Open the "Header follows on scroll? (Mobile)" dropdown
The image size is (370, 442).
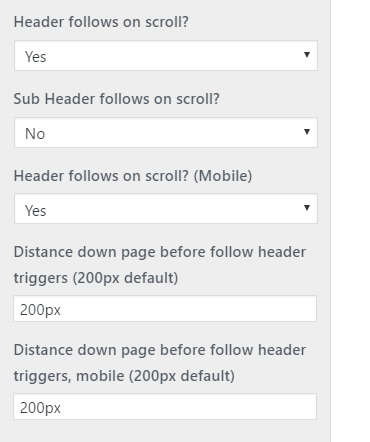point(166,209)
